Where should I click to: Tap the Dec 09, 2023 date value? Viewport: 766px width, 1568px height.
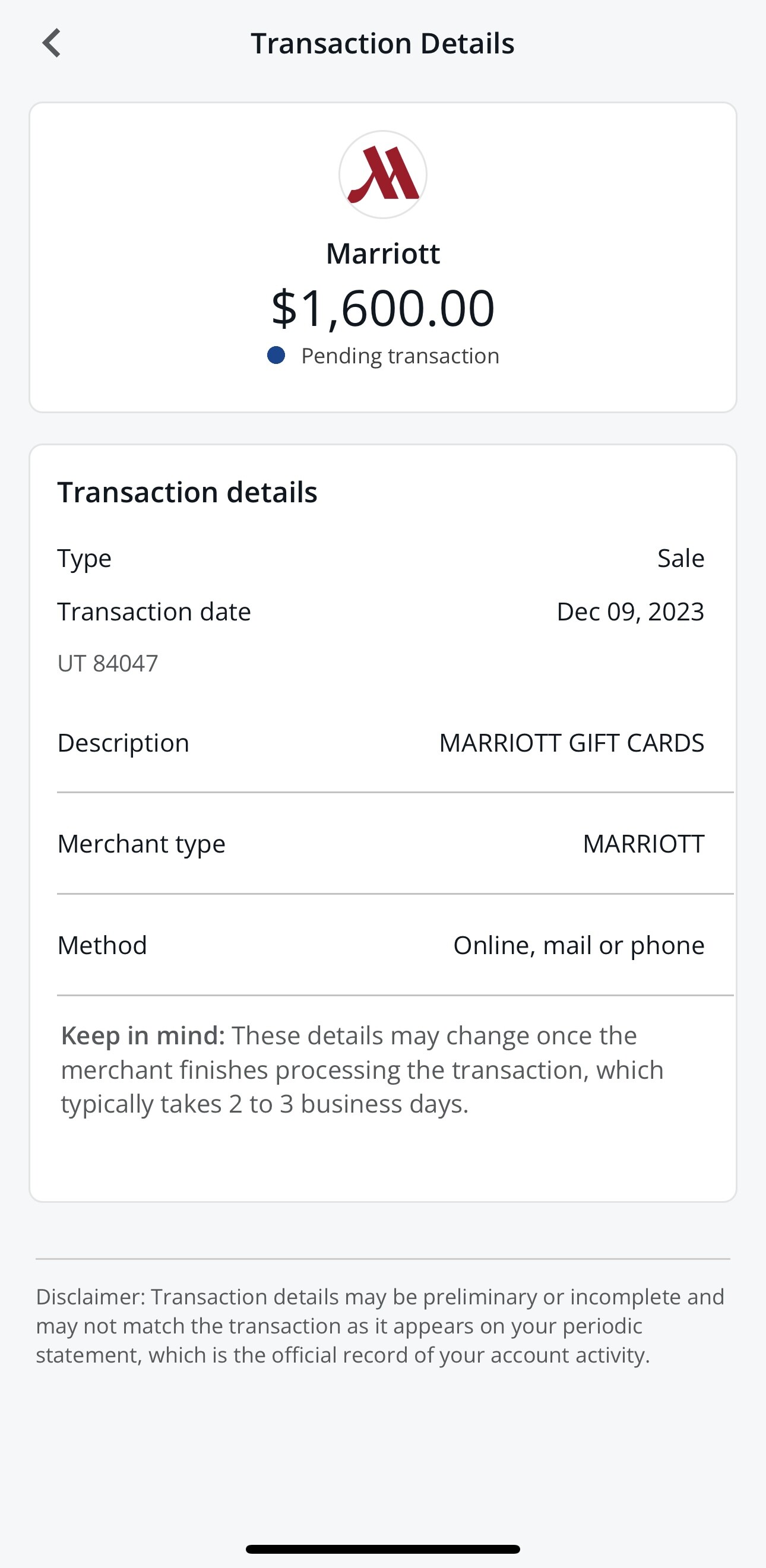click(630, 612)
